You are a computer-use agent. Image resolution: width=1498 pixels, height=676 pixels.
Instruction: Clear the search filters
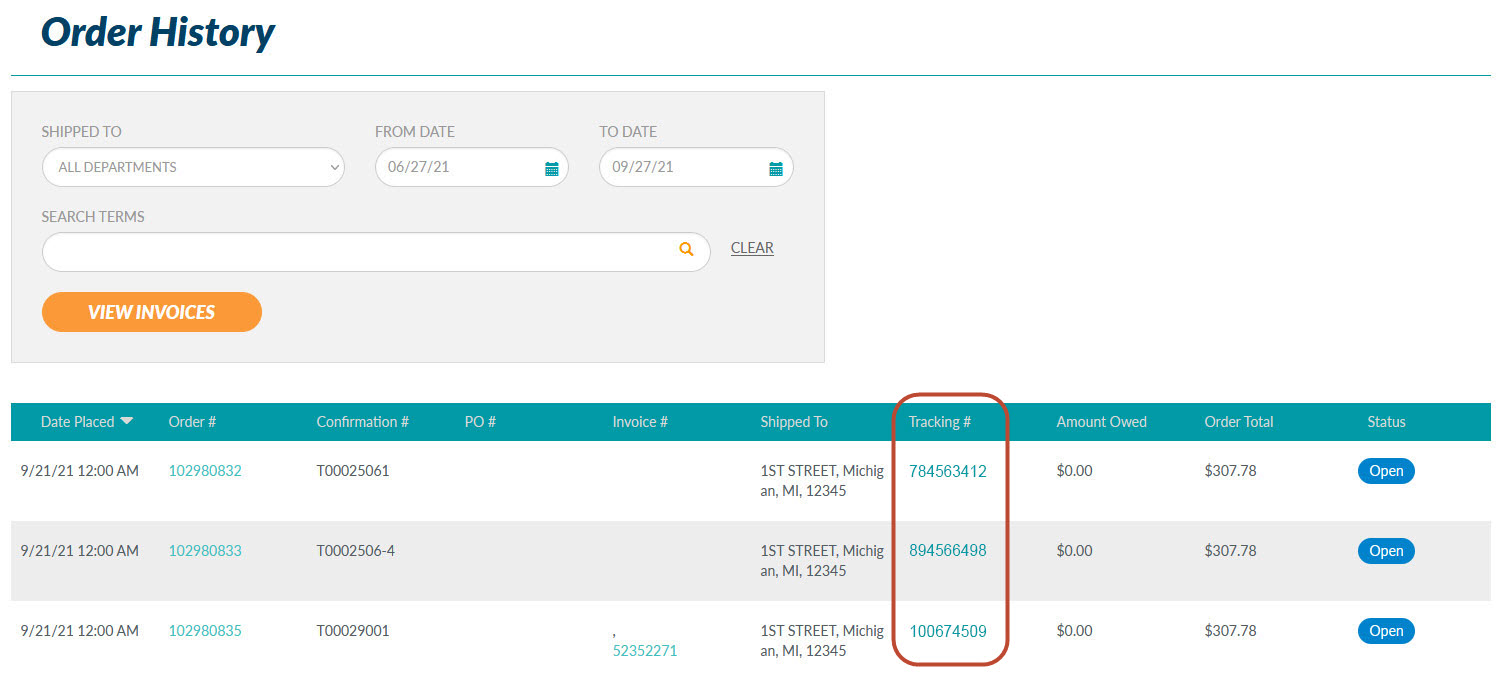(752, 248)
